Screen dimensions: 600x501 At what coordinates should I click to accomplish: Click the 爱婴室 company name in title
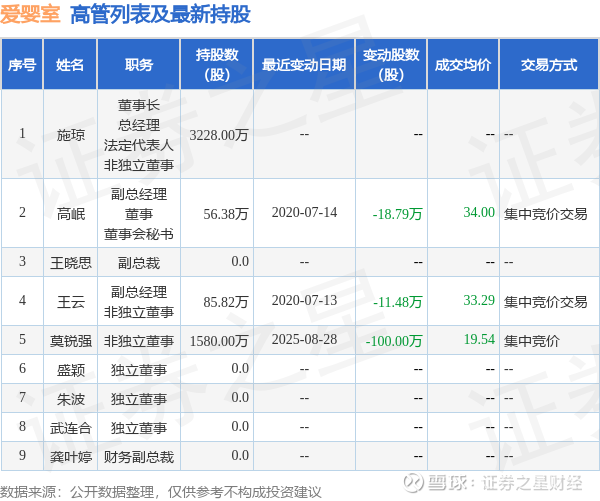click(30, 15)
